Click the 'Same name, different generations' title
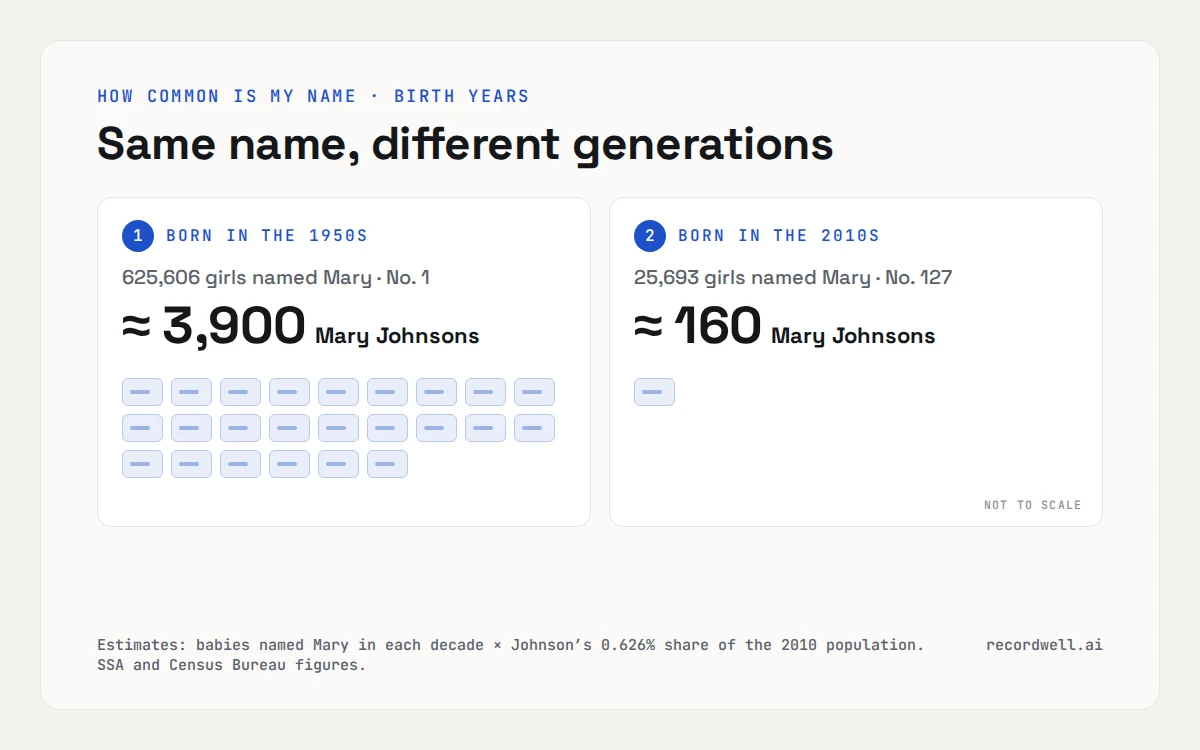Image resolution: width=1200 pixels, height=750 pixels. [465, 144]
